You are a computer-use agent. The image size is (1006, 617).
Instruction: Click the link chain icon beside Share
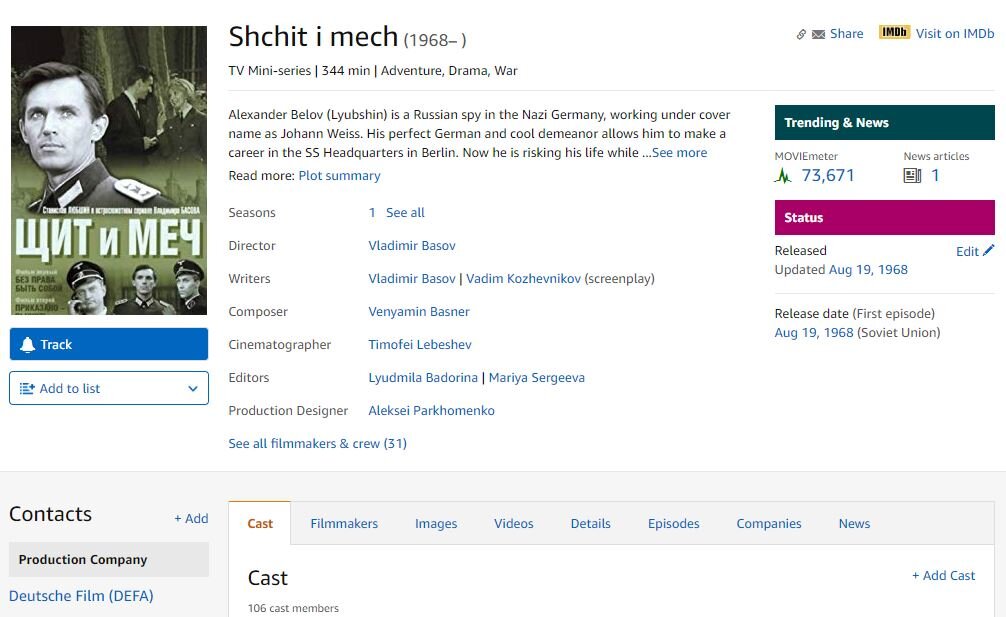tap(801, 34)
